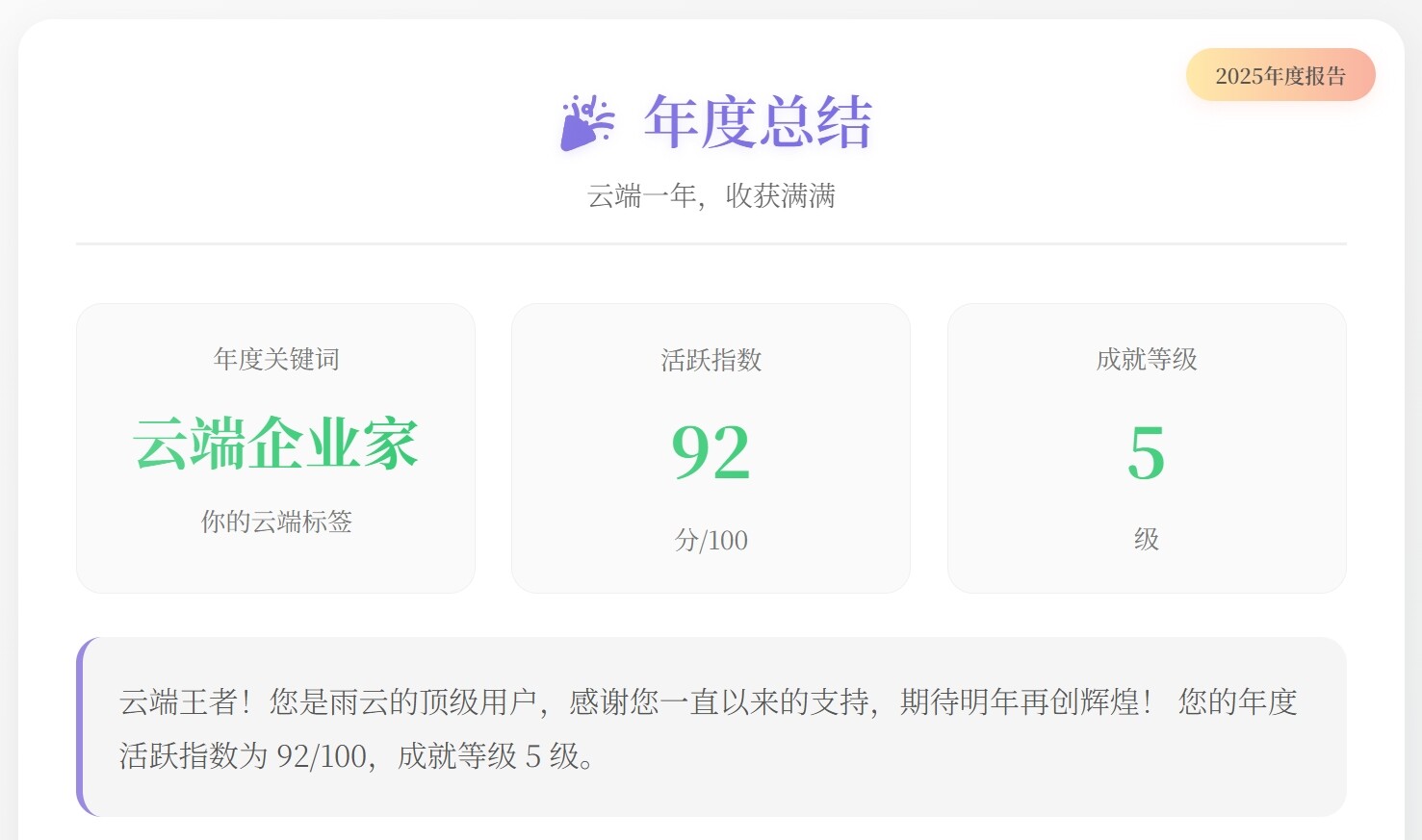The image size is (1422, 840).
Task: Click the party popper icon beside the title
Action: pyautogui.click(x=586, y=123)
